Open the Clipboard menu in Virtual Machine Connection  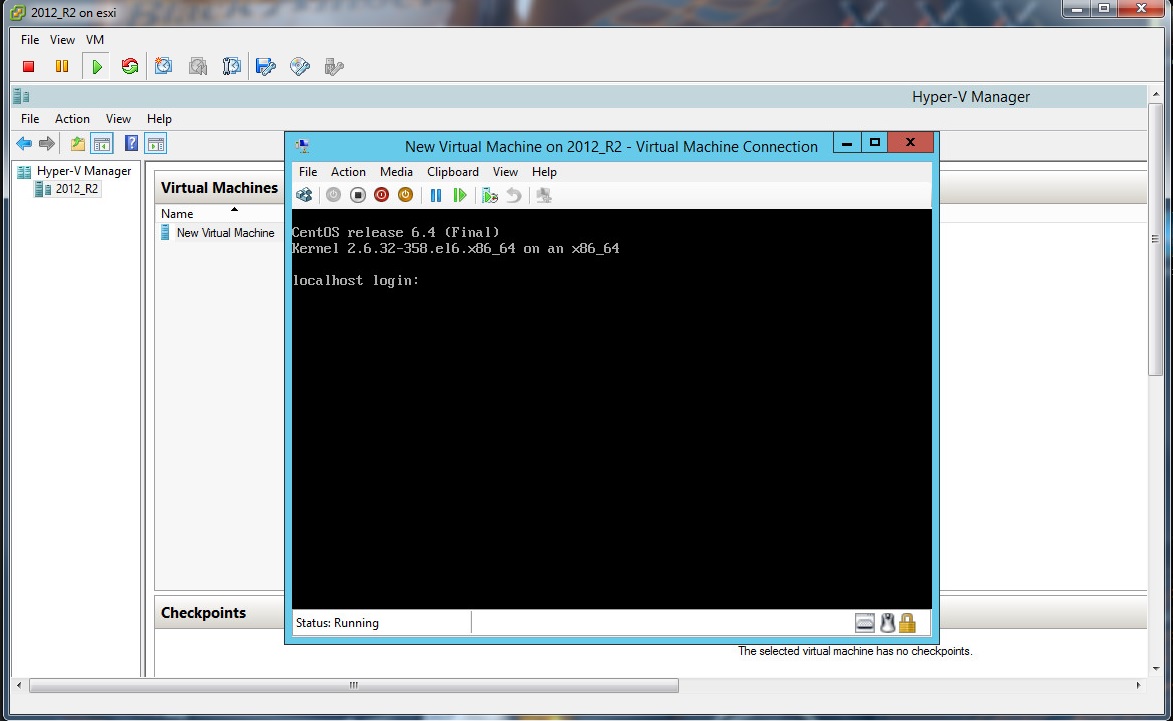pyautogui.click(x=453, y=172)
